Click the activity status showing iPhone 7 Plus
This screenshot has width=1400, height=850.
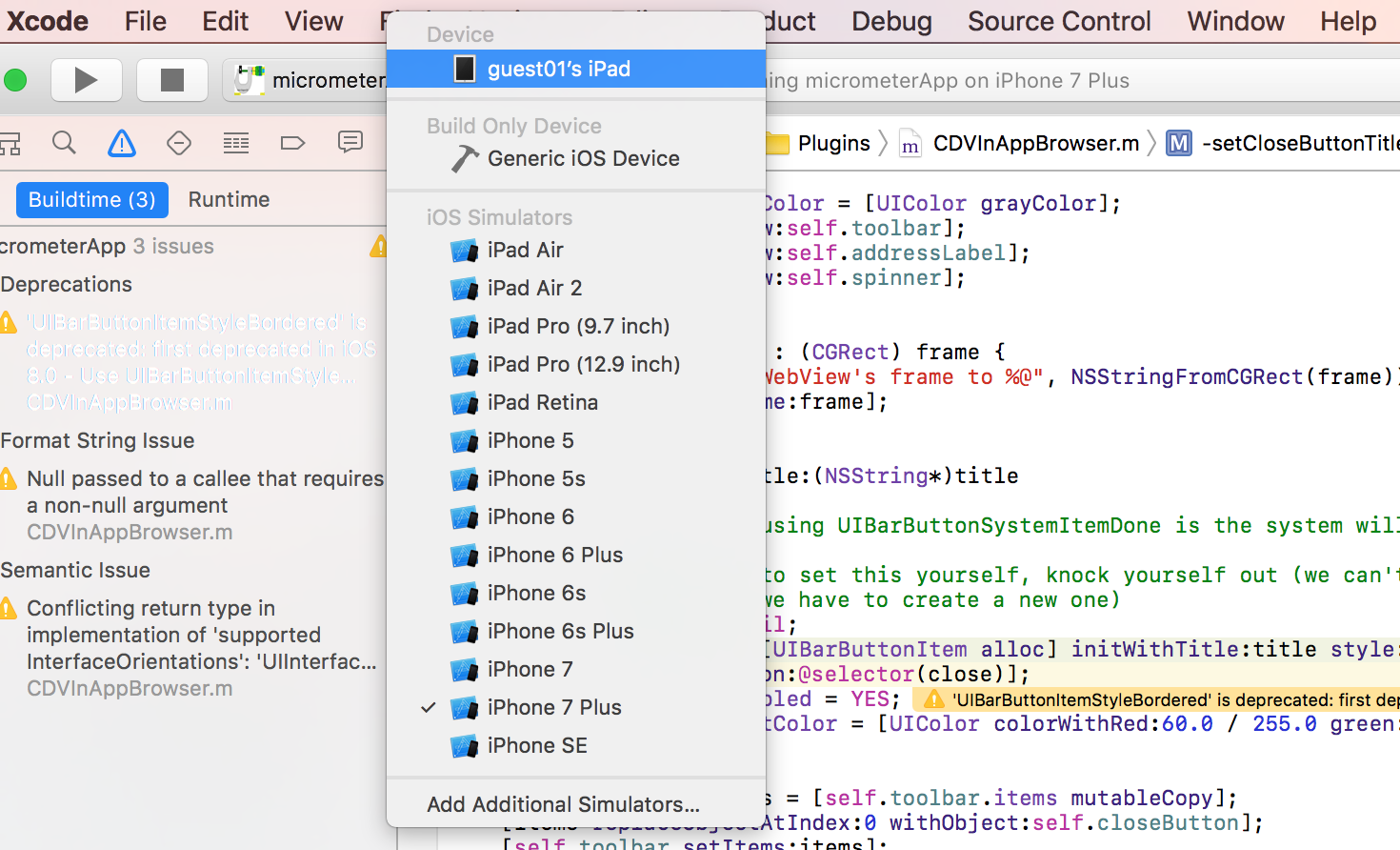pos(948,81)
